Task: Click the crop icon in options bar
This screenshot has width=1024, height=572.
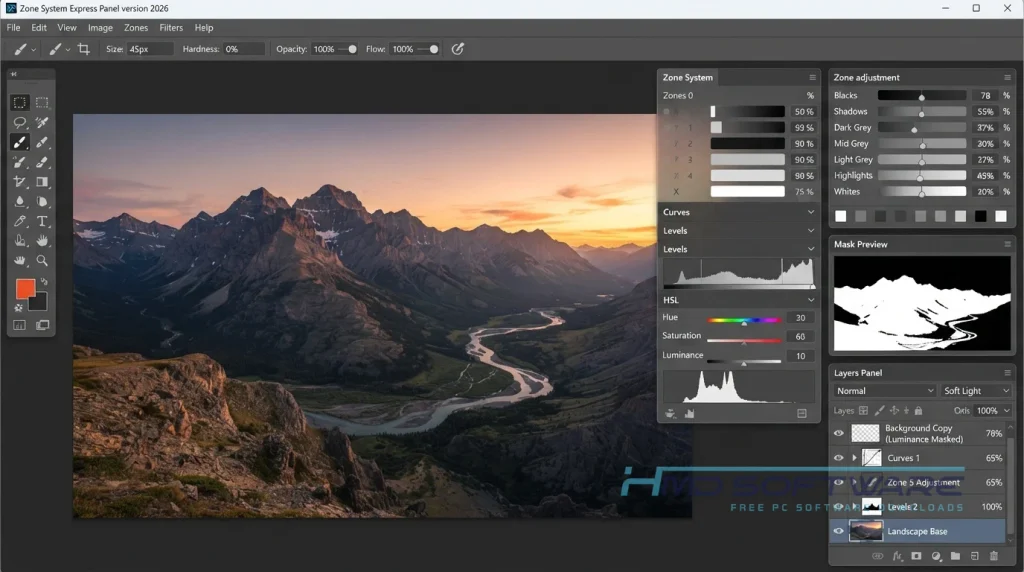Action: coord(84,49)
